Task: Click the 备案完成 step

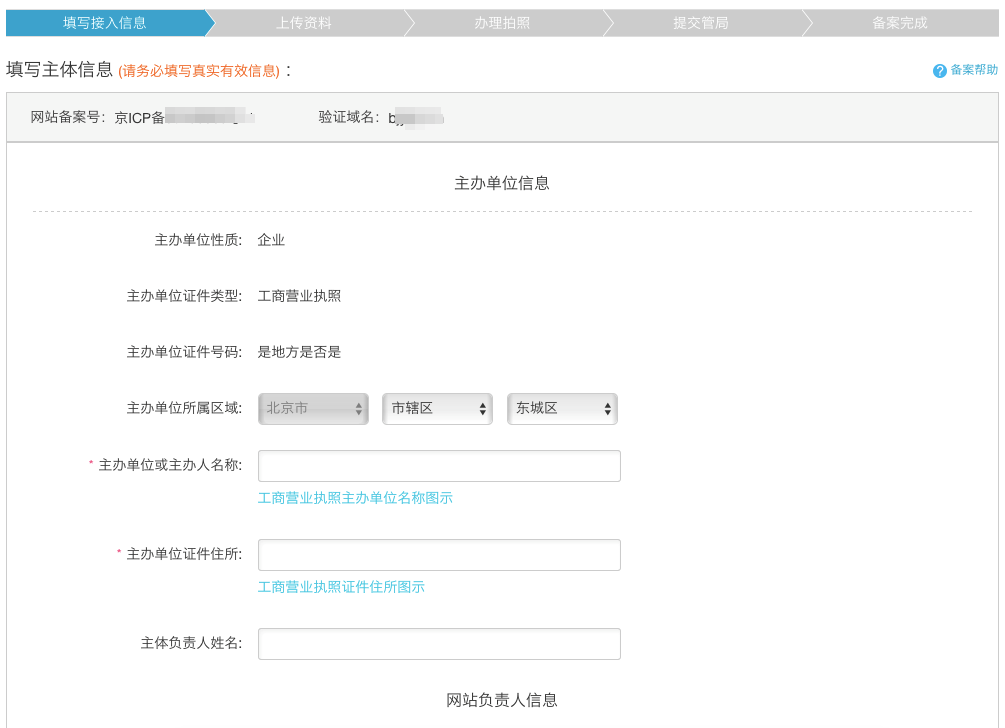Action: (898, 21)
